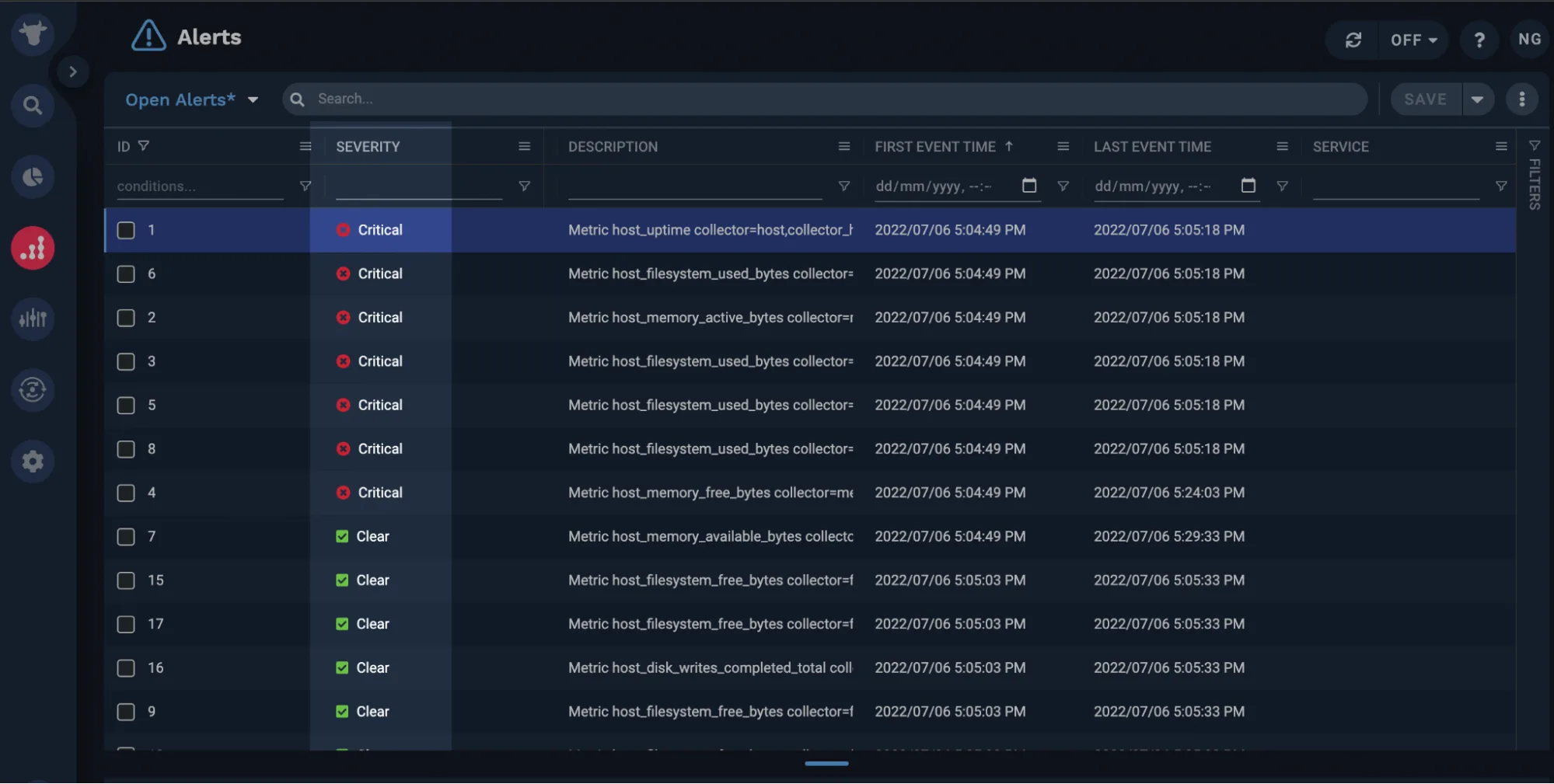Check the checkbox for alert ID 15
The height and width of the screenshot is (784, 1554).
click(x=126, y=580)
